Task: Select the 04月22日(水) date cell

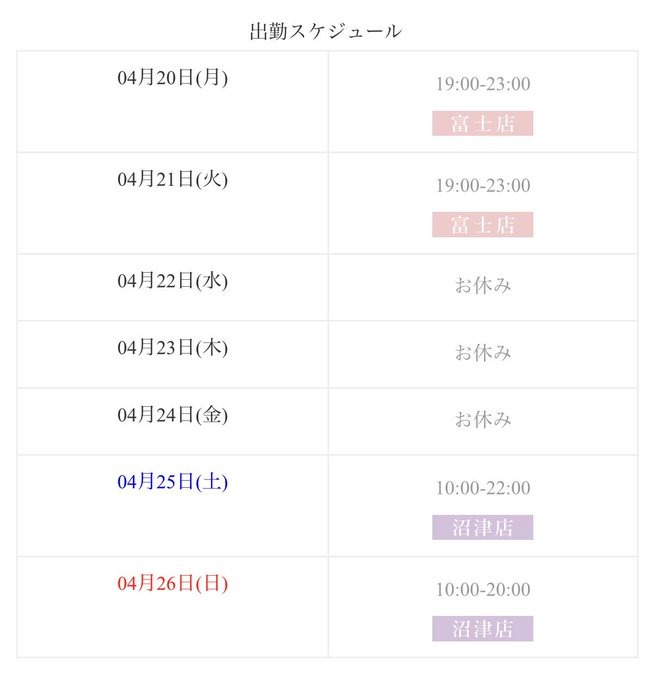Action: pyautogui.click(x=172, y=281)
